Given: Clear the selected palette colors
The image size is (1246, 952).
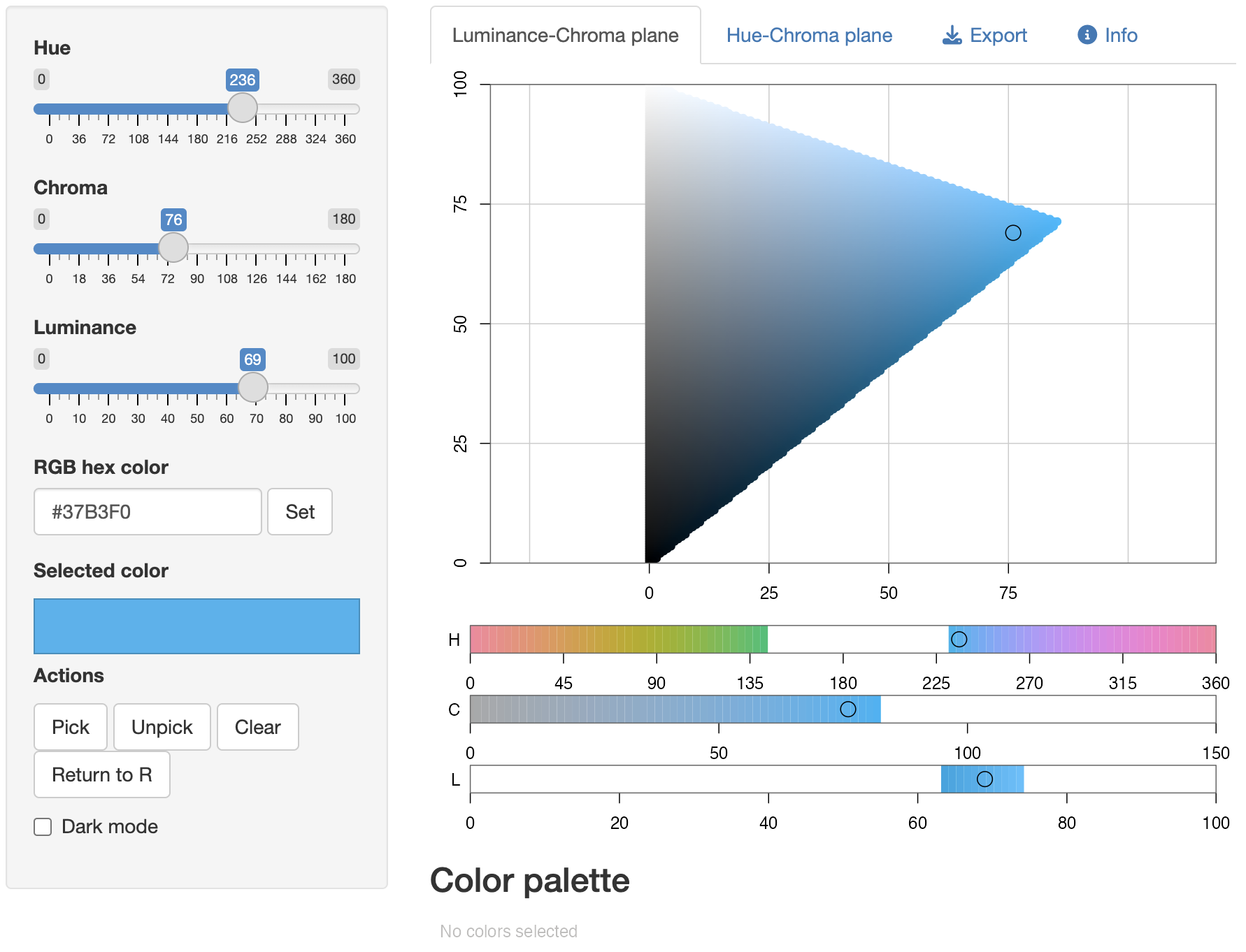Looking at the screenshot, I should [x=257, y=727].
